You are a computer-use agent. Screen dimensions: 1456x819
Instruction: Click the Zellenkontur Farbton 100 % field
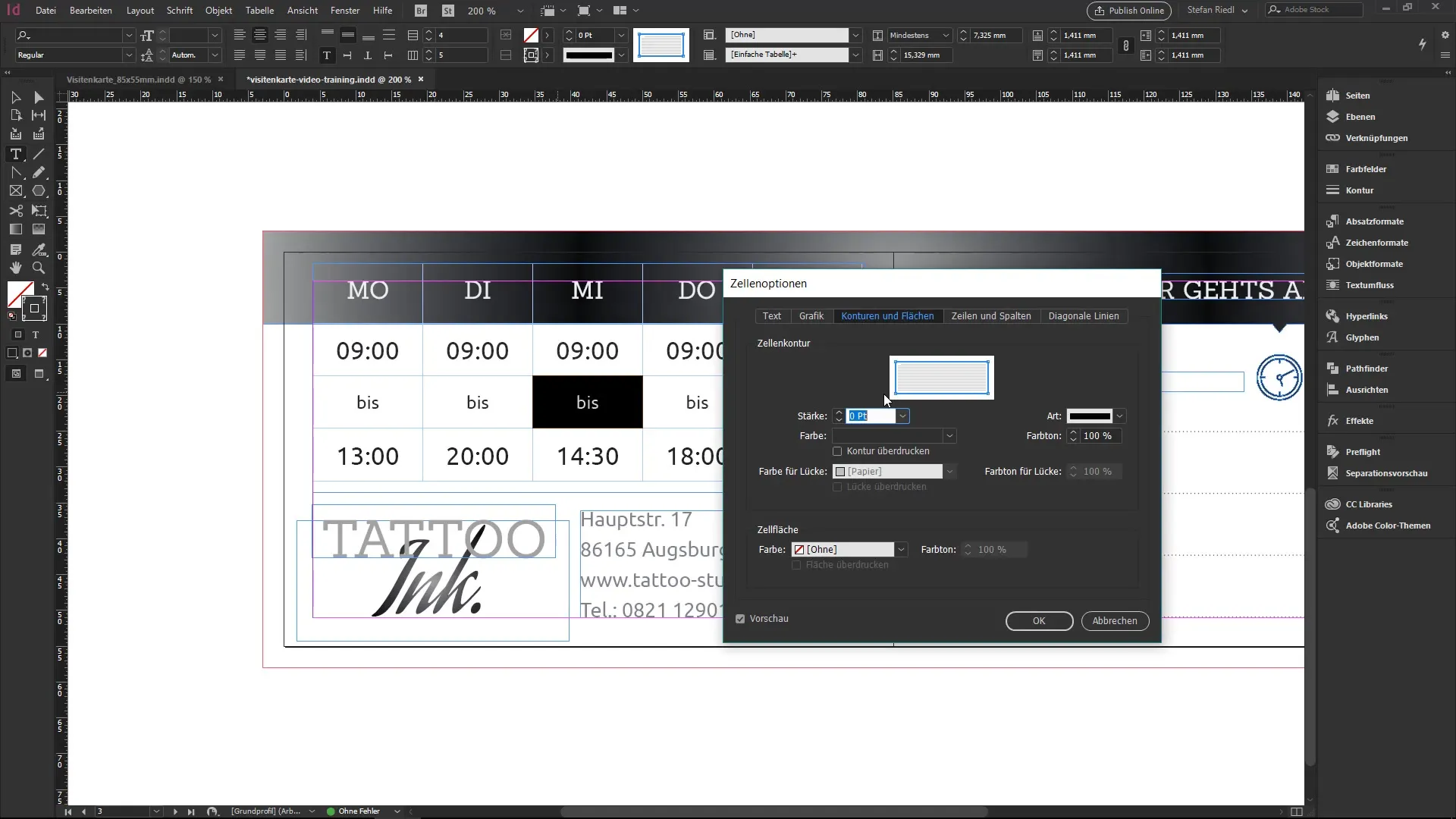(1101, 436)
